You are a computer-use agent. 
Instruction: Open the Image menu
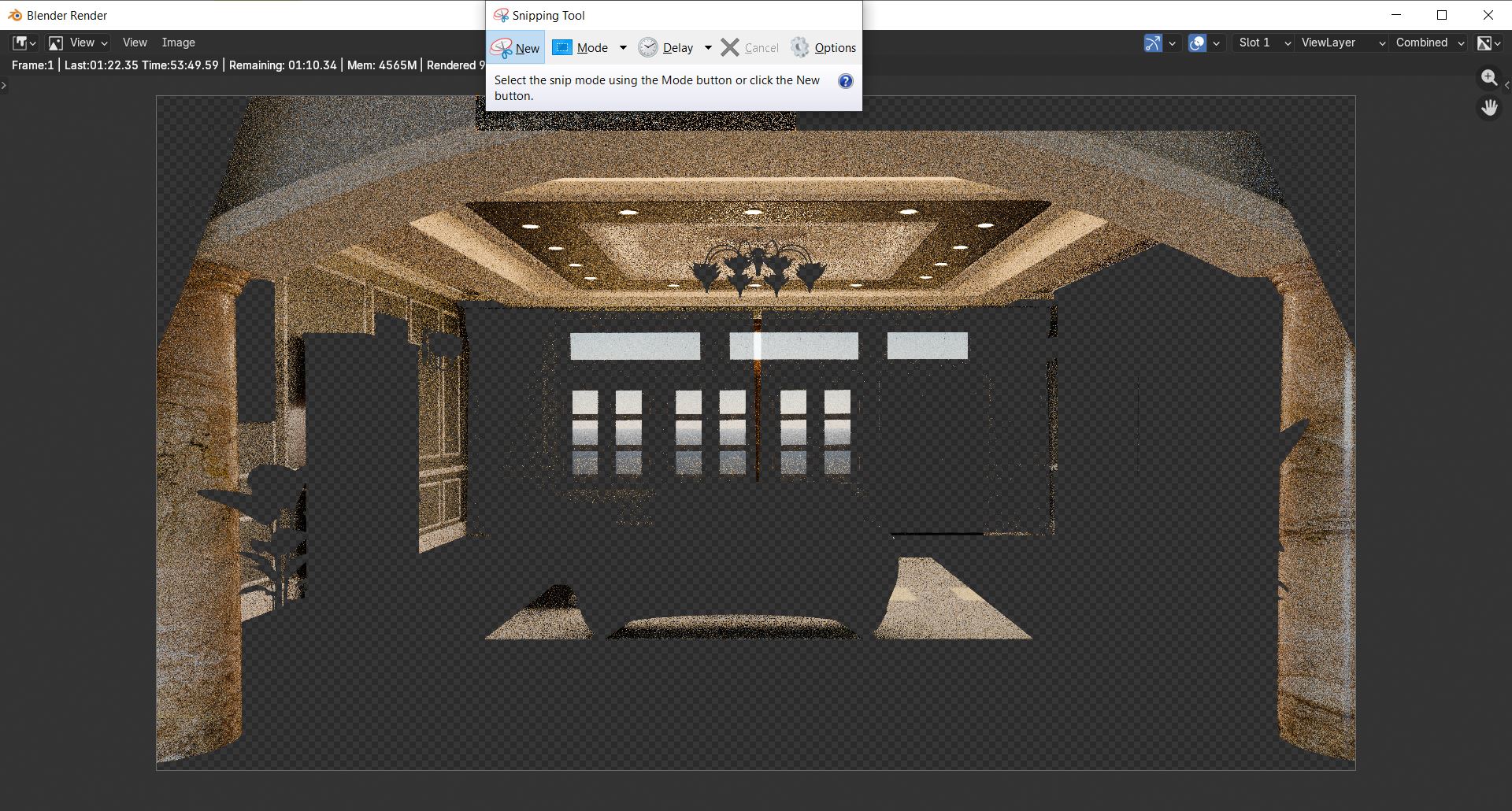[178, 43]
